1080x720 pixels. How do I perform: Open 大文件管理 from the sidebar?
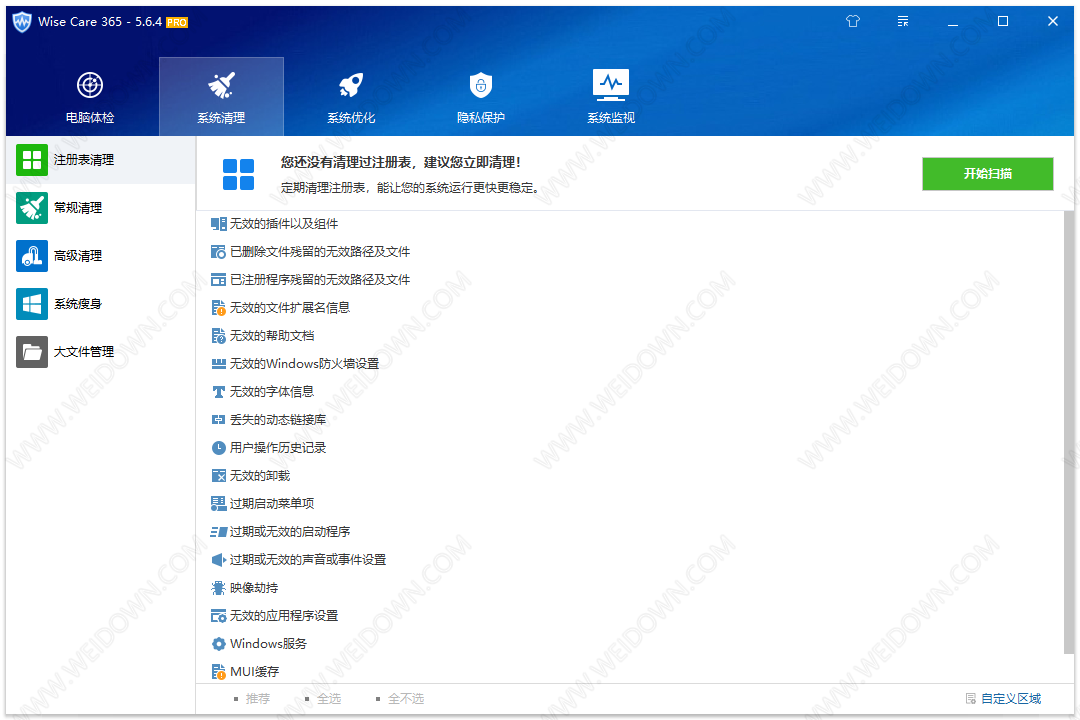click(x=83, y=352)
